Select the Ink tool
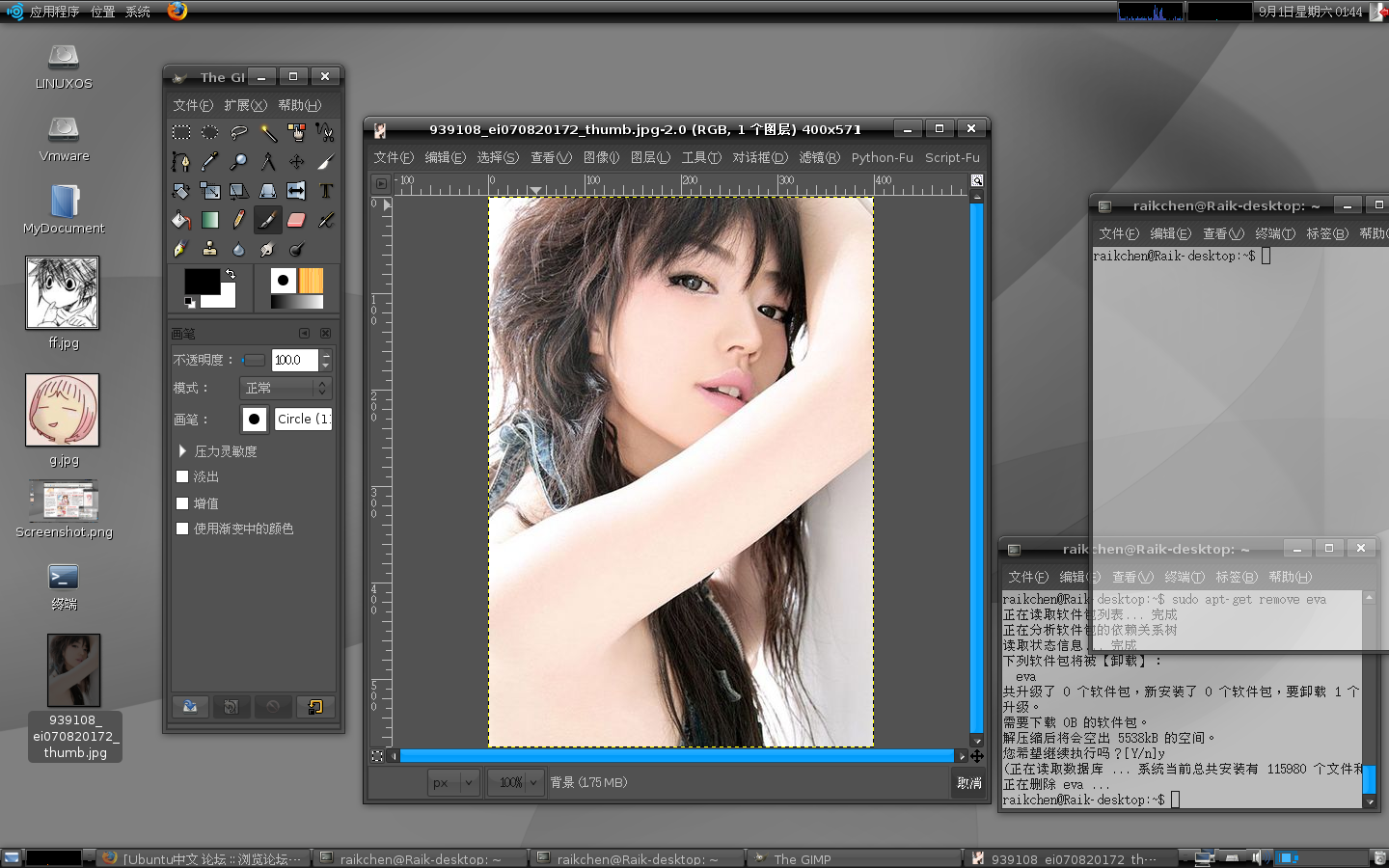 181,249
